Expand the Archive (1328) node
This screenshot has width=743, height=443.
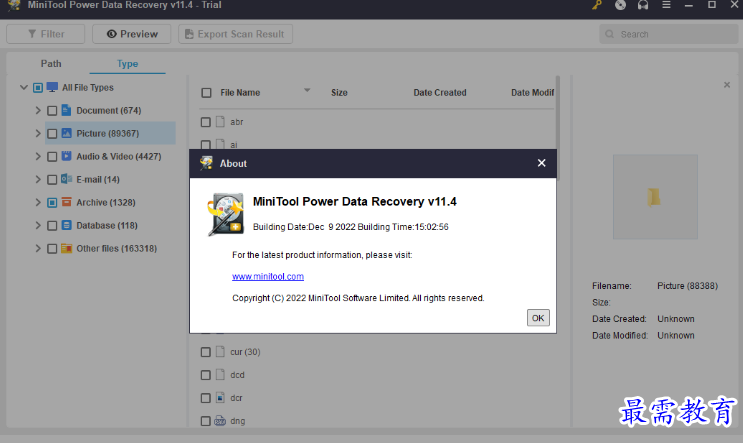pos(38,202)
